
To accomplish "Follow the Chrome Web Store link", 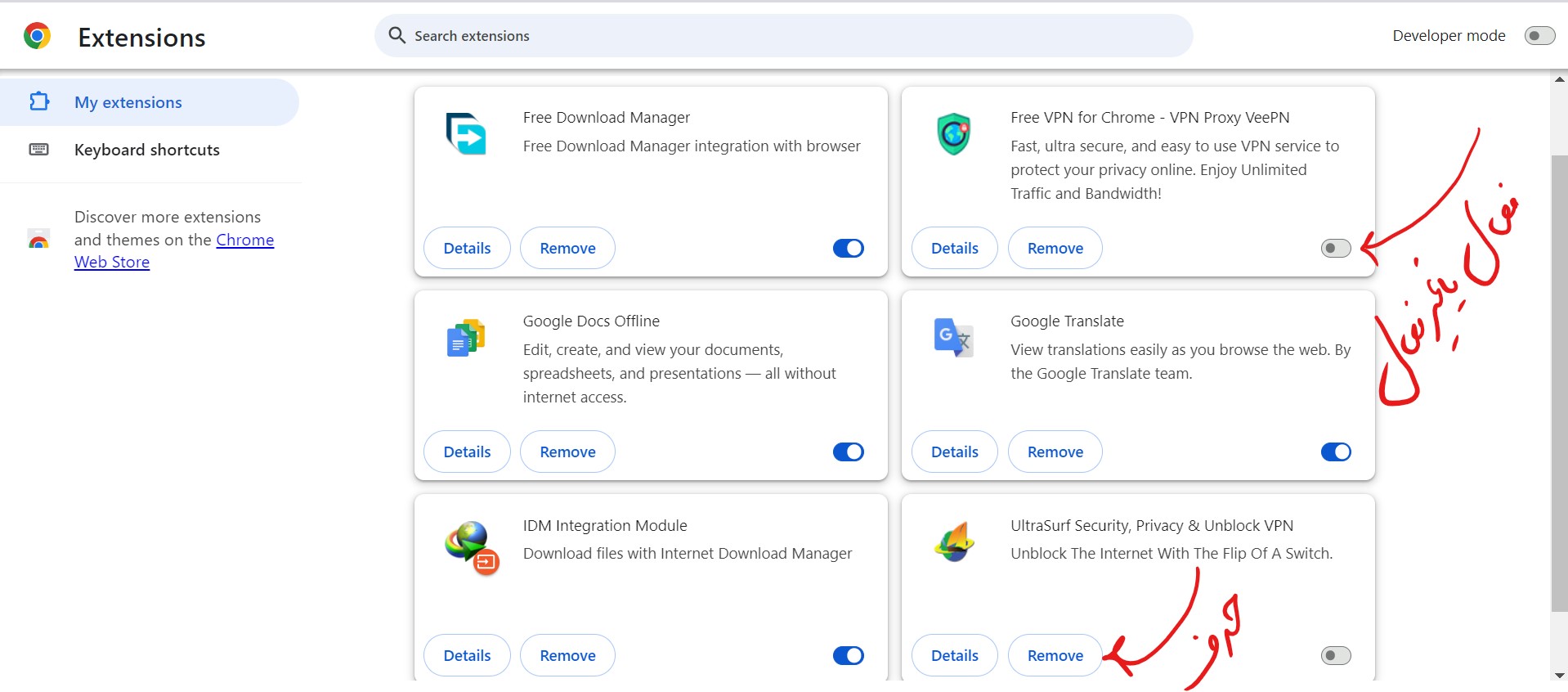I will click(244, 240).
